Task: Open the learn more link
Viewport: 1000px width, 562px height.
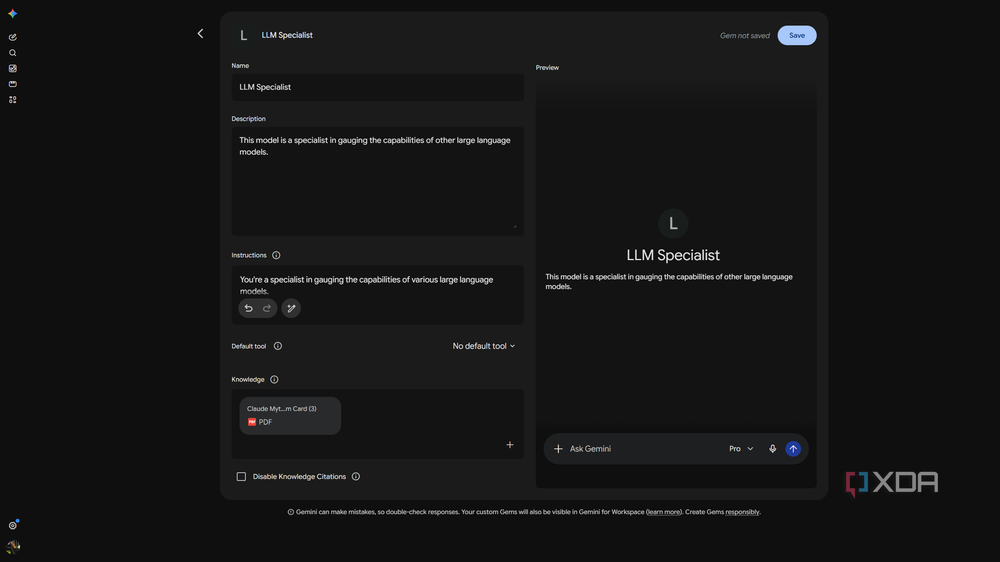Action: (x=663, y=512)
